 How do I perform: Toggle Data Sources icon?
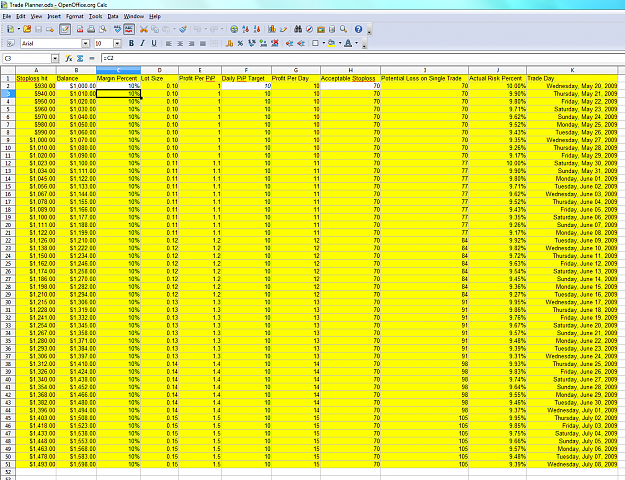tap(332, 29)
